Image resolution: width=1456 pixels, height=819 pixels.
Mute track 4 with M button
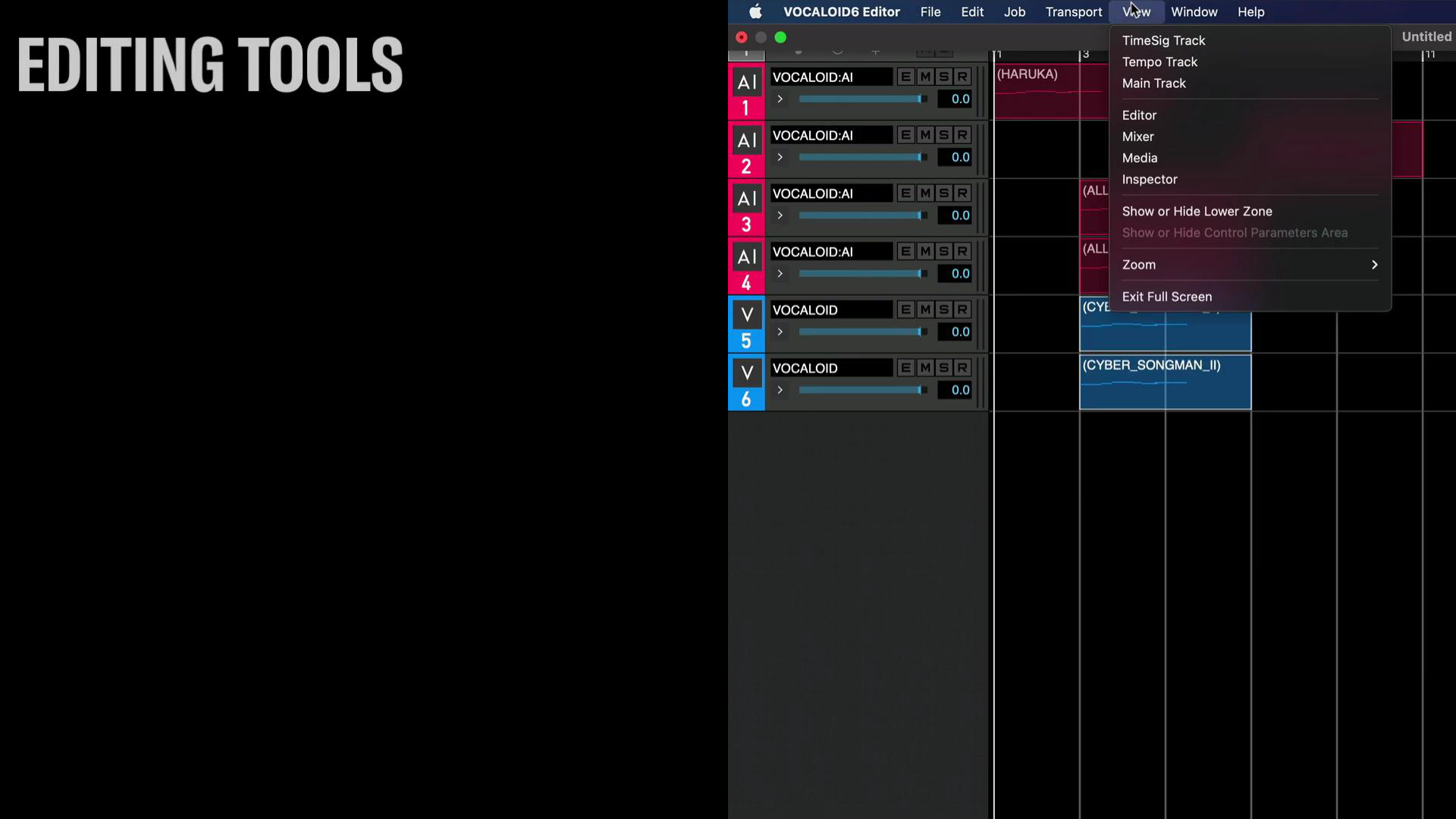click(x=925, y=251)
